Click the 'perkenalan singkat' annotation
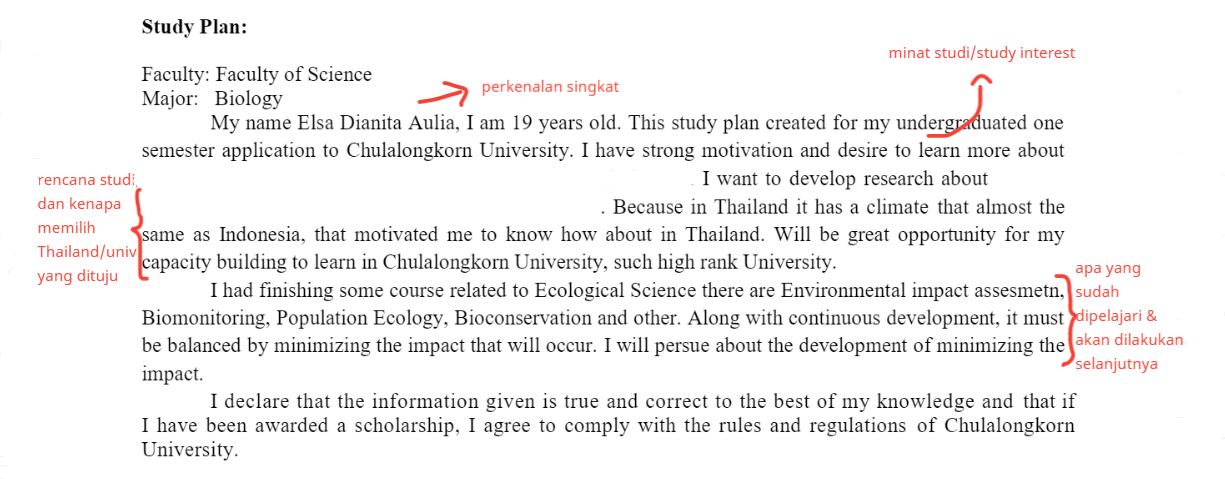The width and height of the screenshot is (1225, 479). pyautogui.click(x=550, y=87)
